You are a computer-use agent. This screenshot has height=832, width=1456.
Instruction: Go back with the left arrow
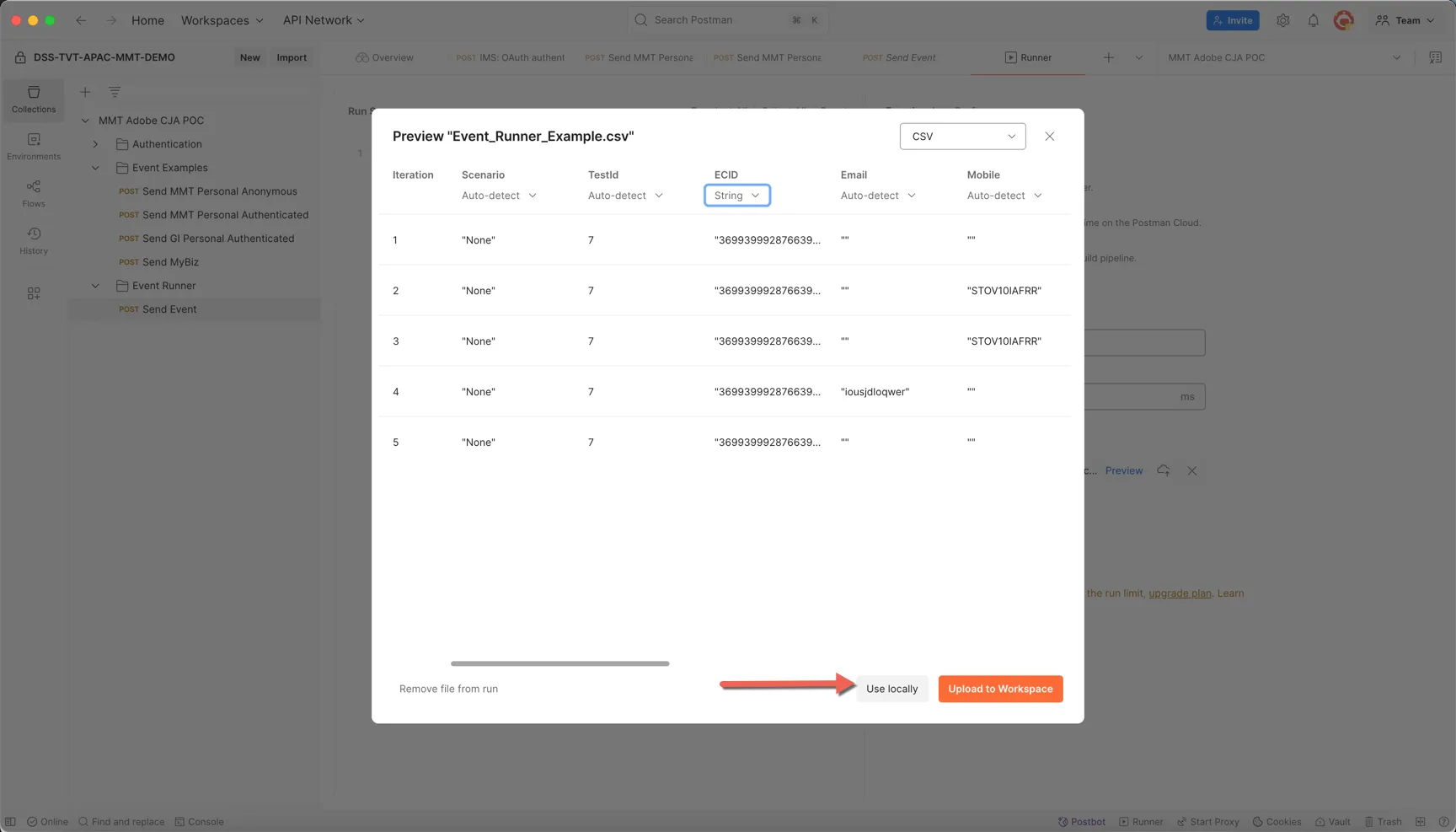81,20
